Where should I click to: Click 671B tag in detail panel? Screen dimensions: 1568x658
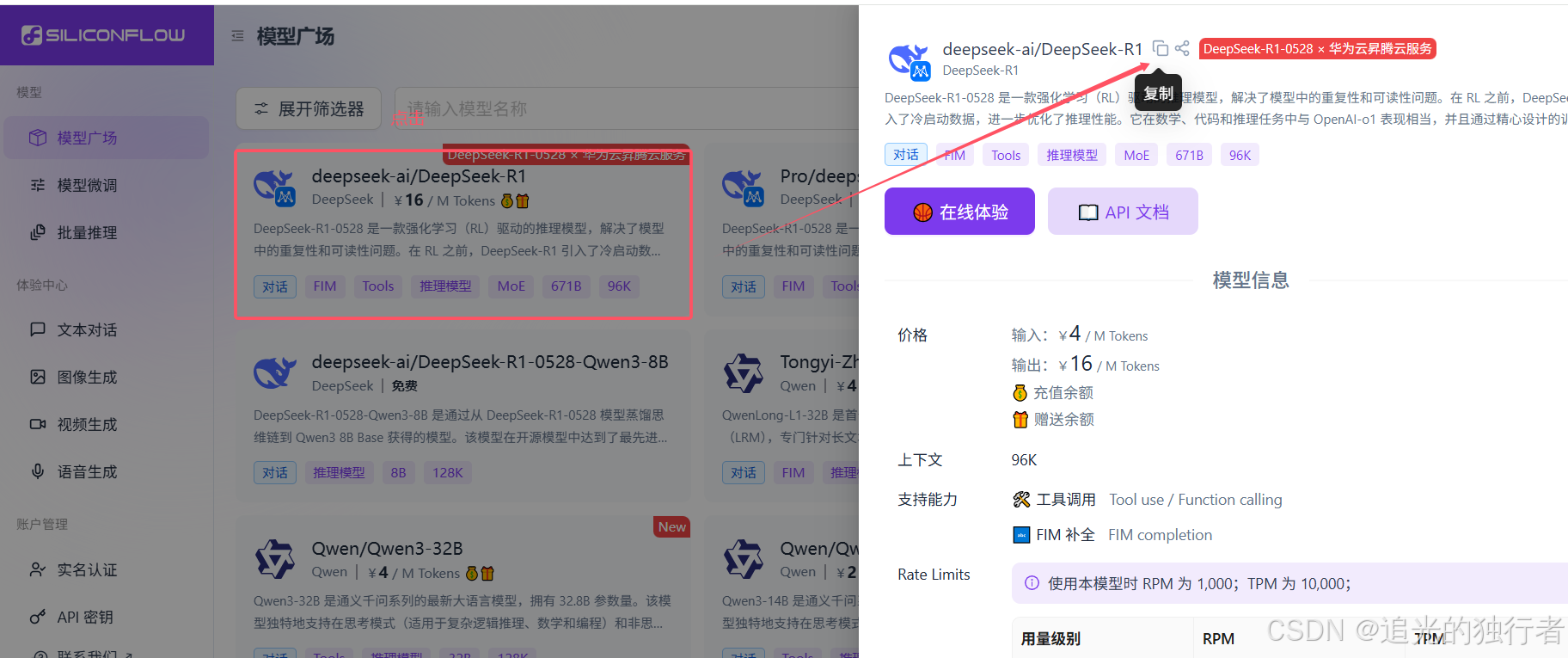coord(1189,155)
